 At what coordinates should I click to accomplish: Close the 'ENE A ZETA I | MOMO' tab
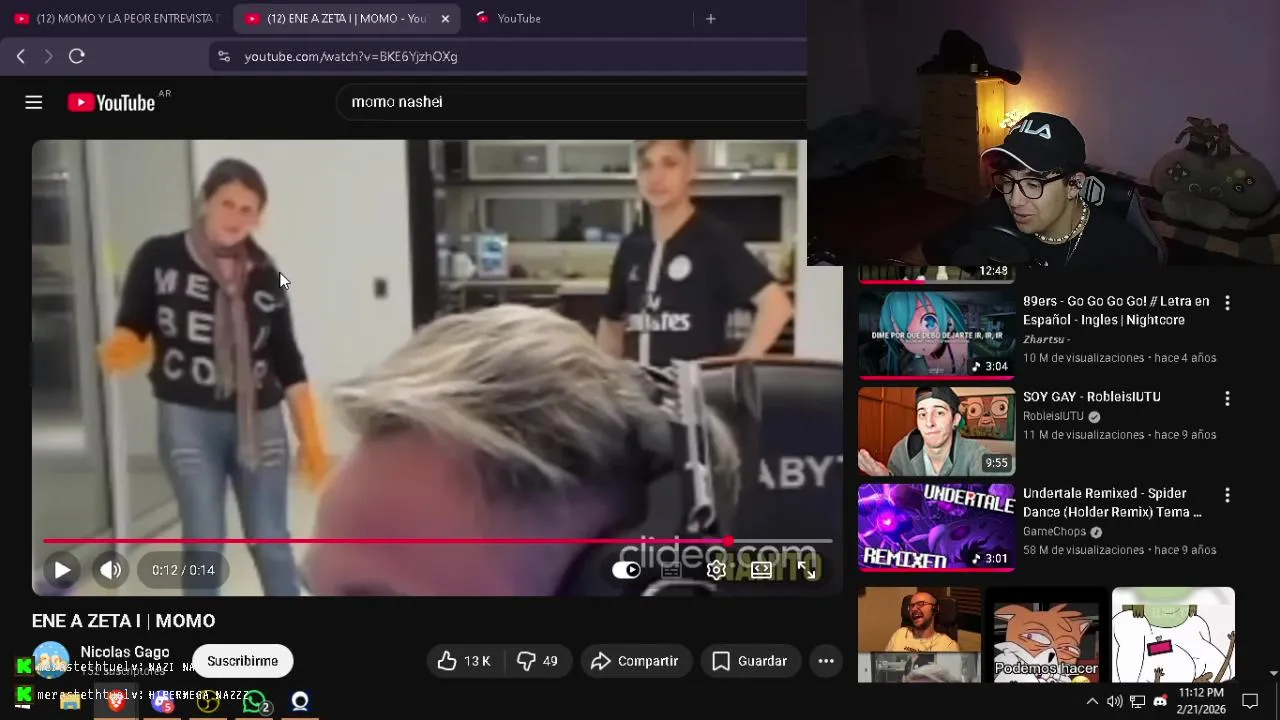445,18
